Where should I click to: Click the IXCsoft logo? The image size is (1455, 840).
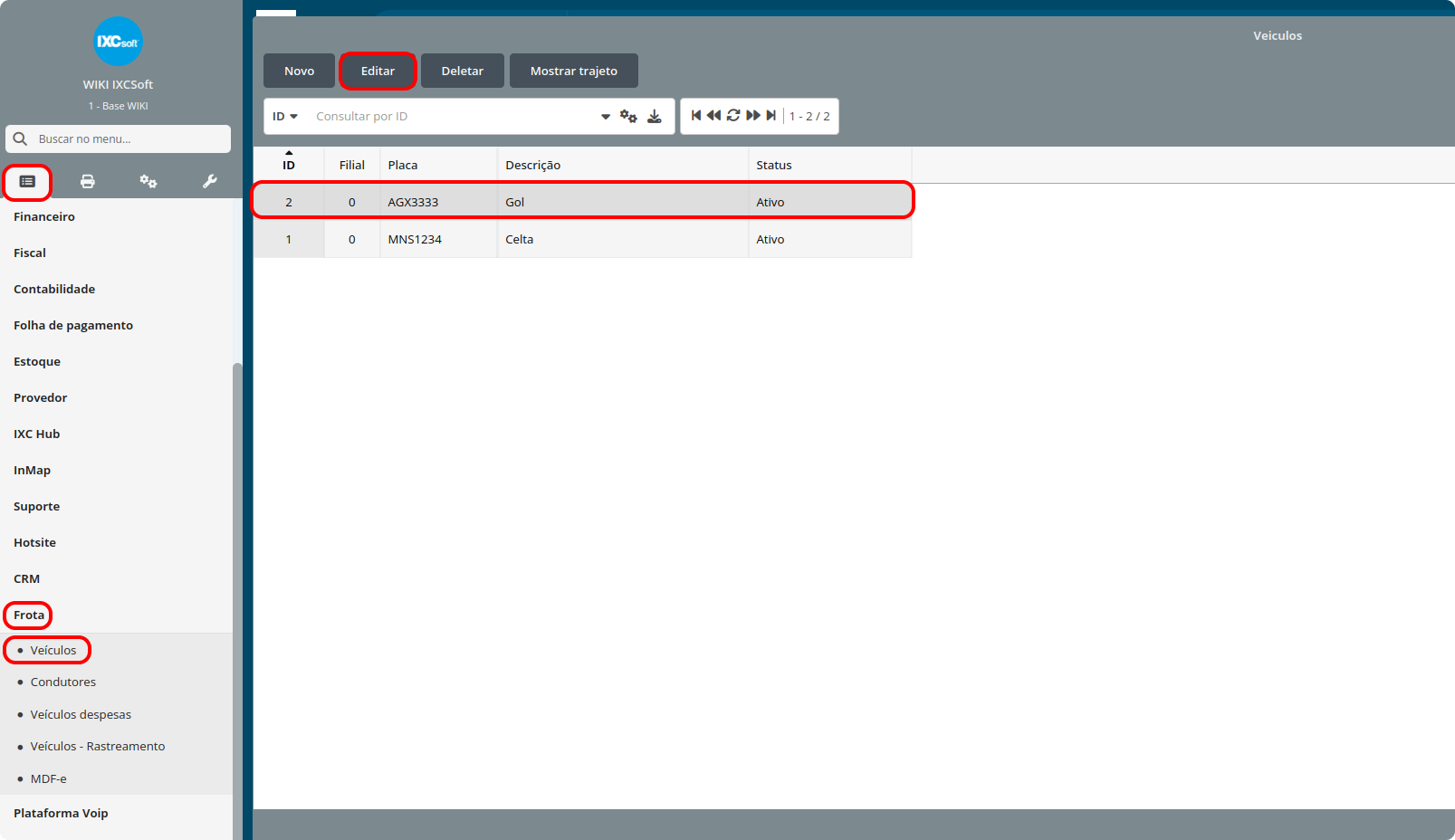(118, 42)
